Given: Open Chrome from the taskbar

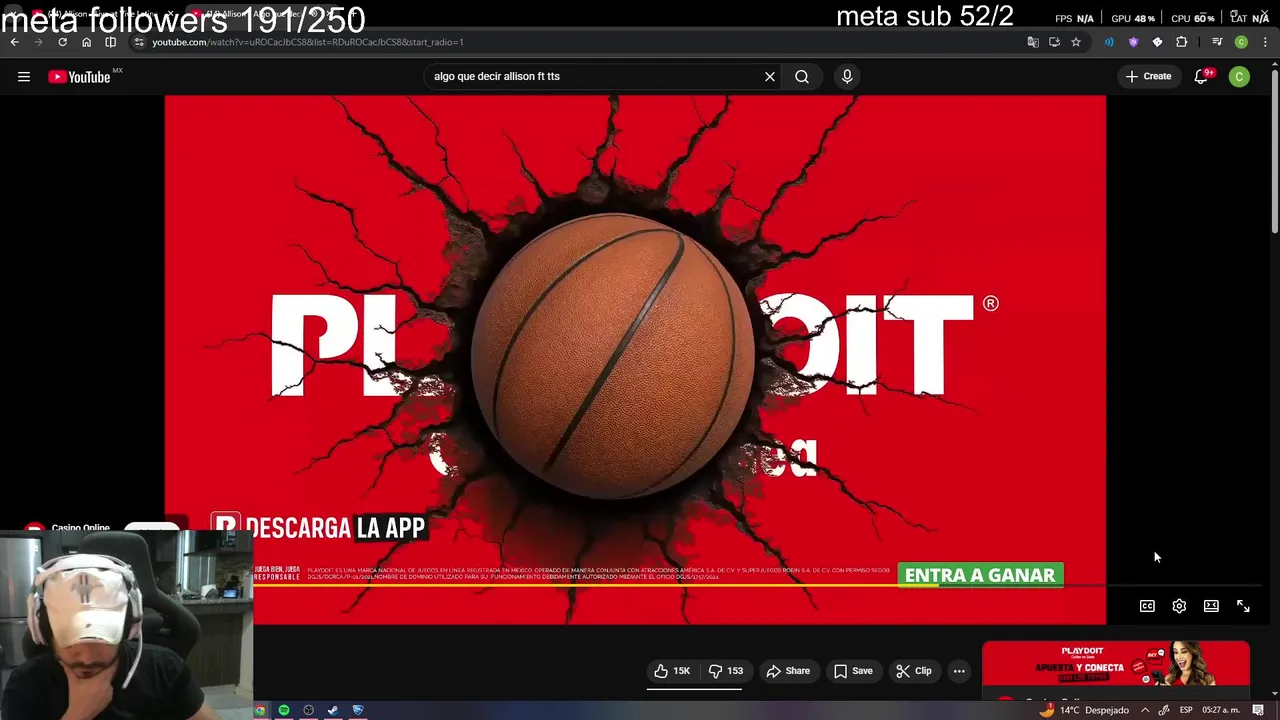Looking at the screenshot, I should point(260,711).
